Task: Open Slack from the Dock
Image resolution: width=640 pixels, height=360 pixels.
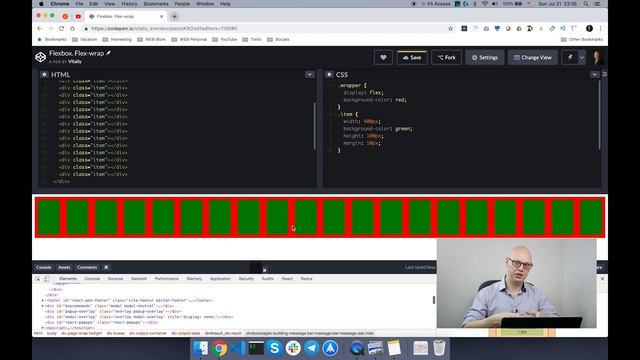Action: tap(293, 348)
